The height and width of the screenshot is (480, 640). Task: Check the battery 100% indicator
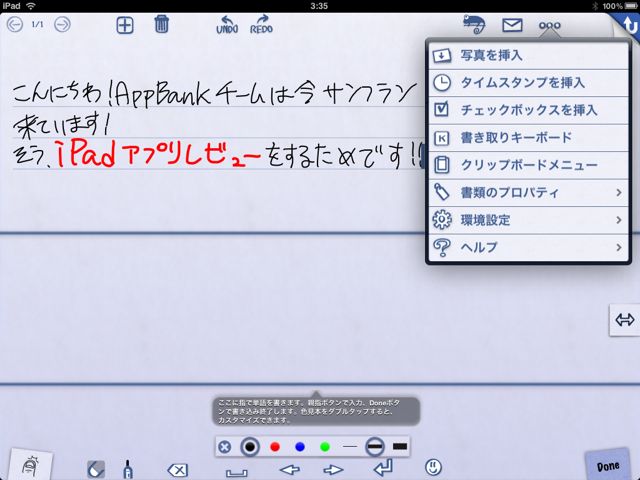click(618, 6)
